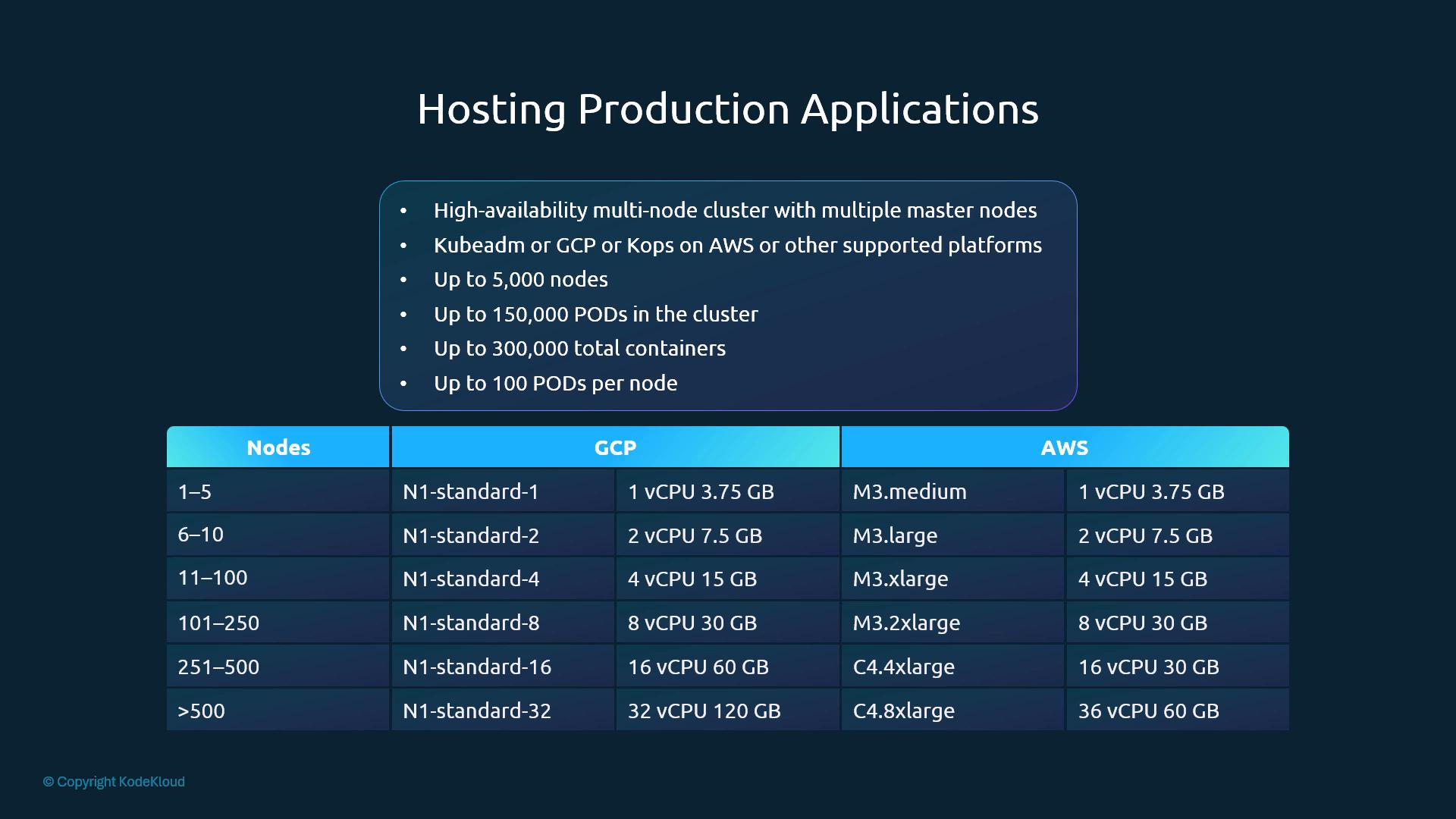This screenshot has height=819, width=1456.
Task: Select the N1-standard-16 cell
Action: click(x=503, y=667)
